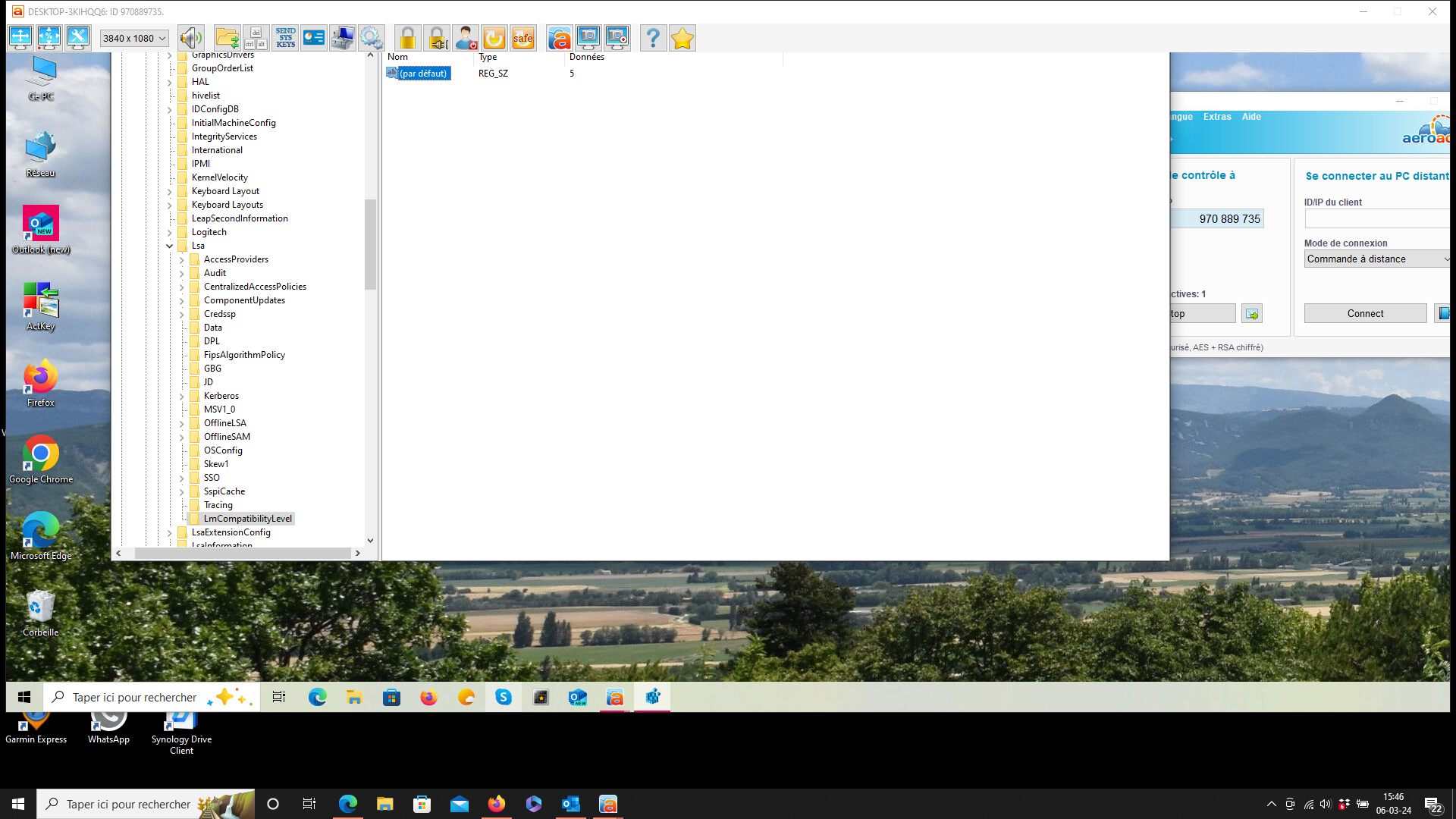Select the LmCompatibilityLevel registry key

pos(247,519)
